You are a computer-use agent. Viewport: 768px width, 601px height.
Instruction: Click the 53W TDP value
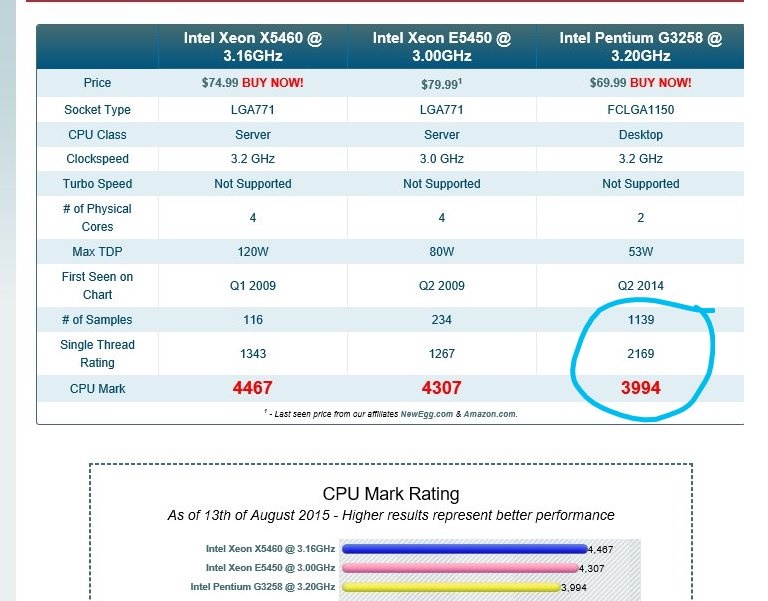[x=641, y=252]
